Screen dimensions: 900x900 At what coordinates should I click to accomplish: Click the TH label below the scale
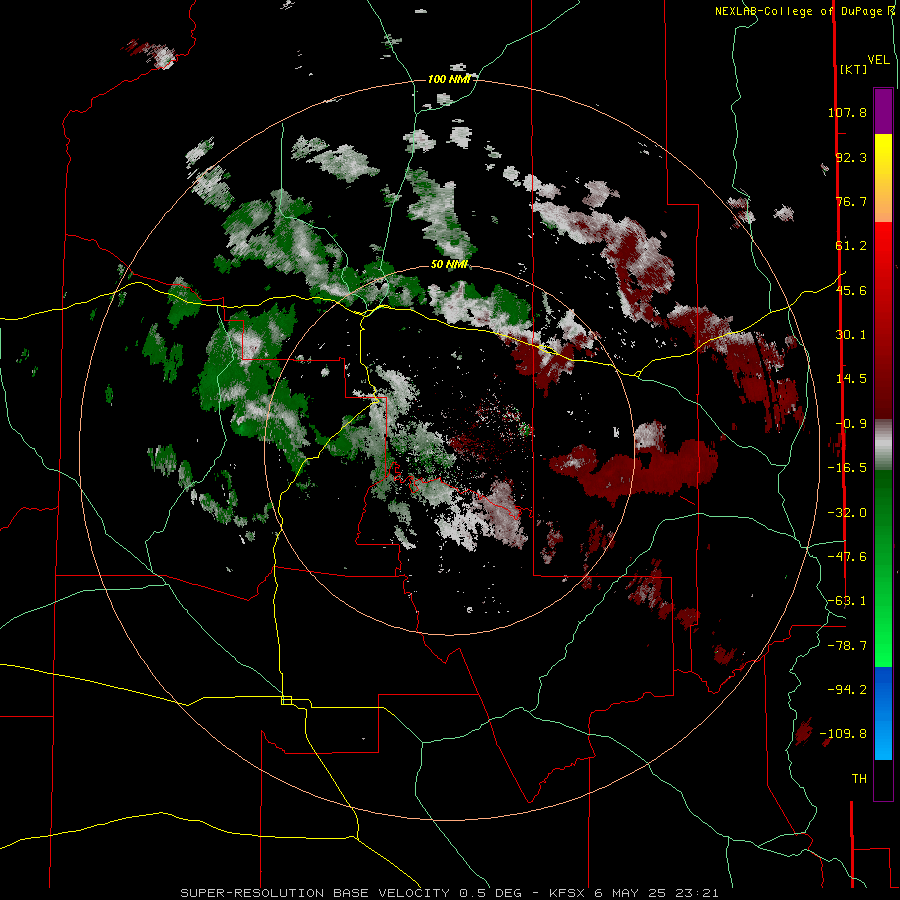pyautogui.click(x=859, y=779)
